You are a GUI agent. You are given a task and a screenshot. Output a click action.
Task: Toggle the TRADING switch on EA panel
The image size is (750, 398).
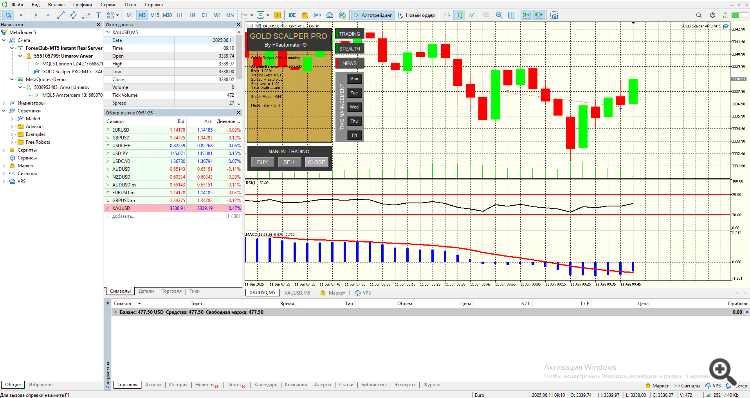click(349, 34)
